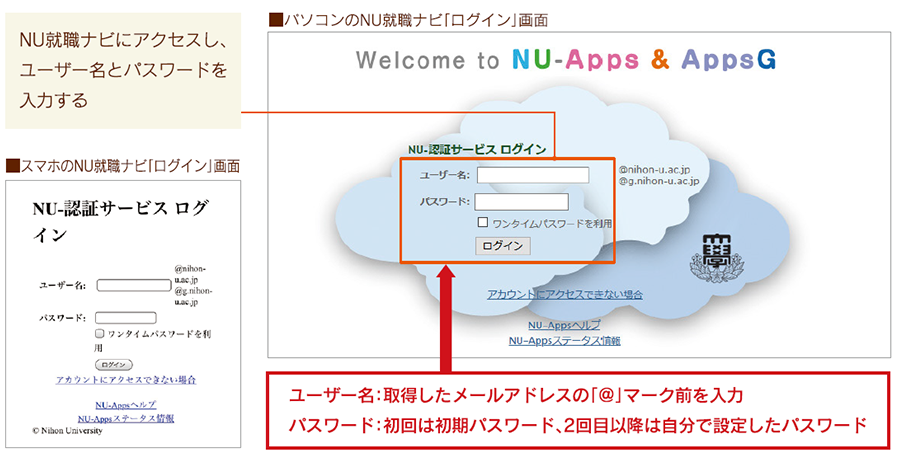
Task: Click the ログイン button in the PC screen
Action: point(503,246)
